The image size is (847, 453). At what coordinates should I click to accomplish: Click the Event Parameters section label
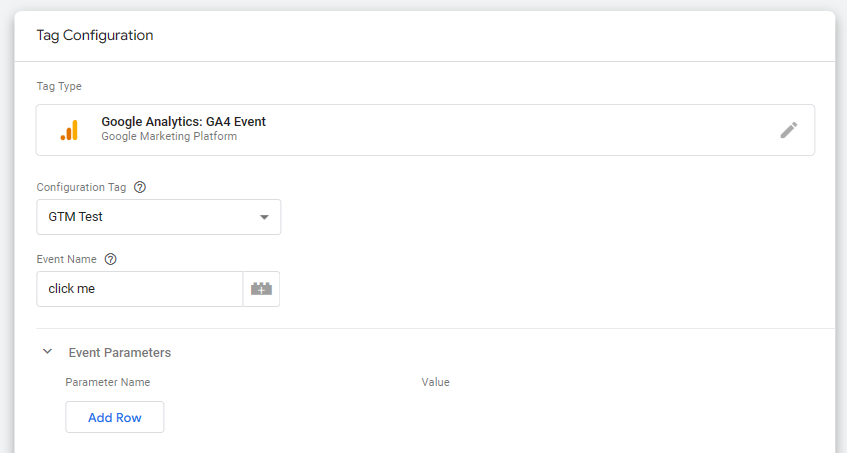[x=119, y=352]
